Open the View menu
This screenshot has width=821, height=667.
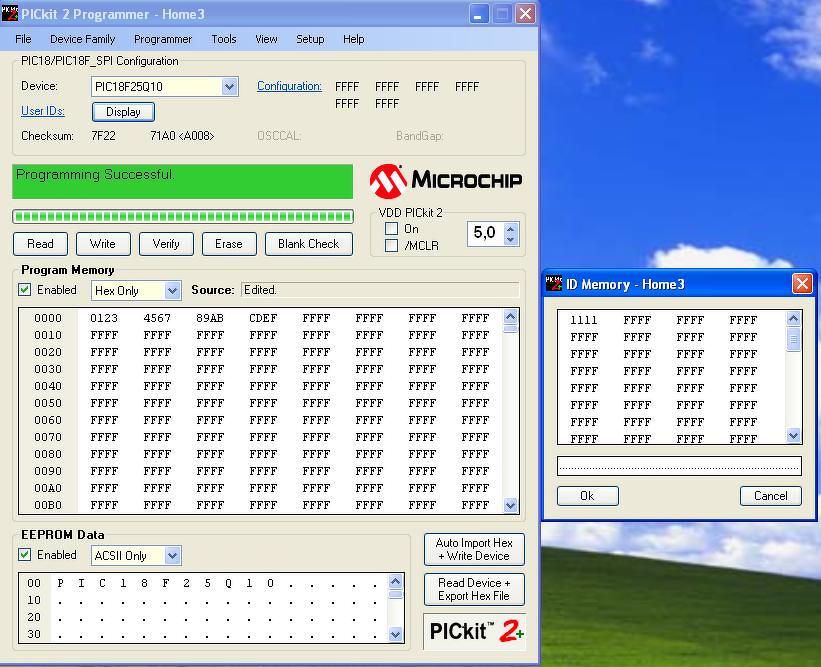click(266, 39)
